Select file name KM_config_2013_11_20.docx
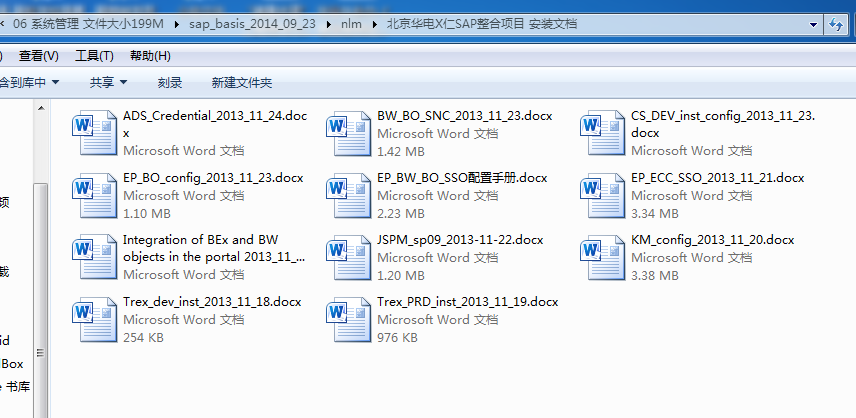Screen dimensions: 856x418 point(712,240)
